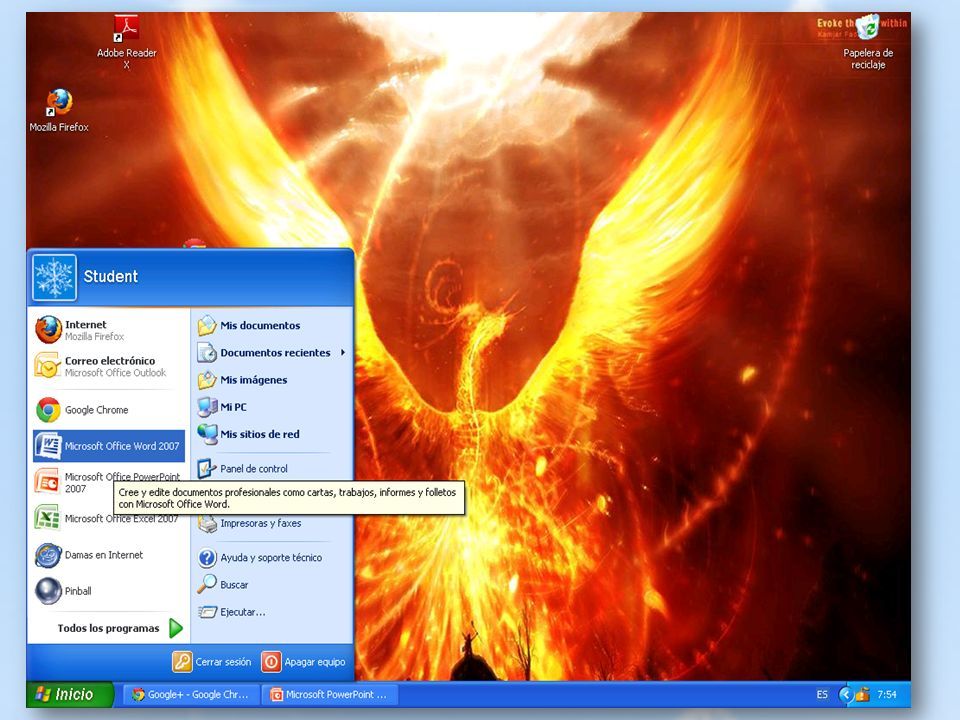Launch Damas en Internet game
Screen dimensions: 960x720
(109, 555)
